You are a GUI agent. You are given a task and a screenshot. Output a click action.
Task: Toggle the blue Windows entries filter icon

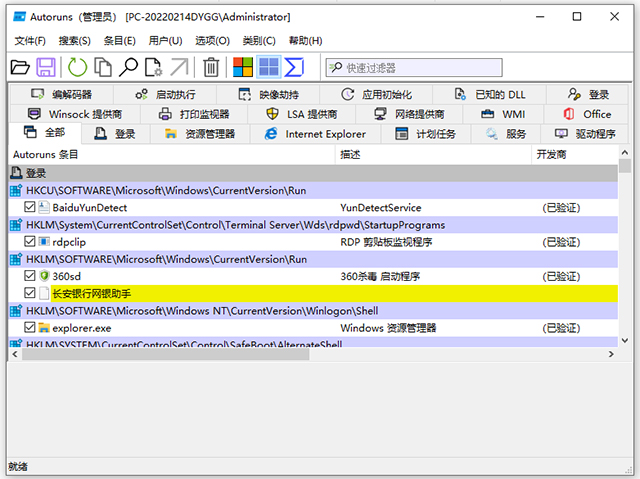(269, 67)
